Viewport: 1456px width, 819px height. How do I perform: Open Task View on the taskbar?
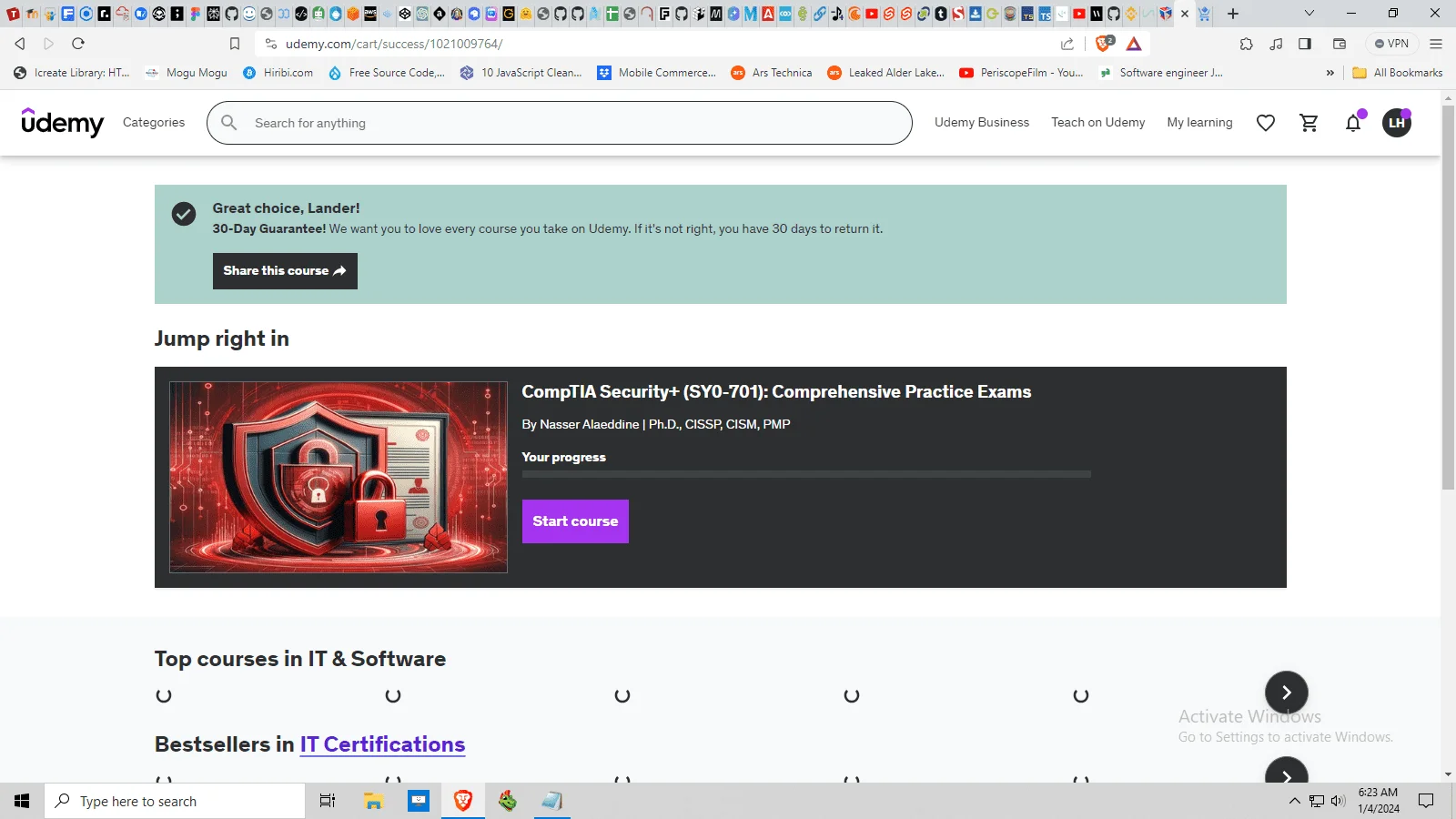click(x=328, y=801)
